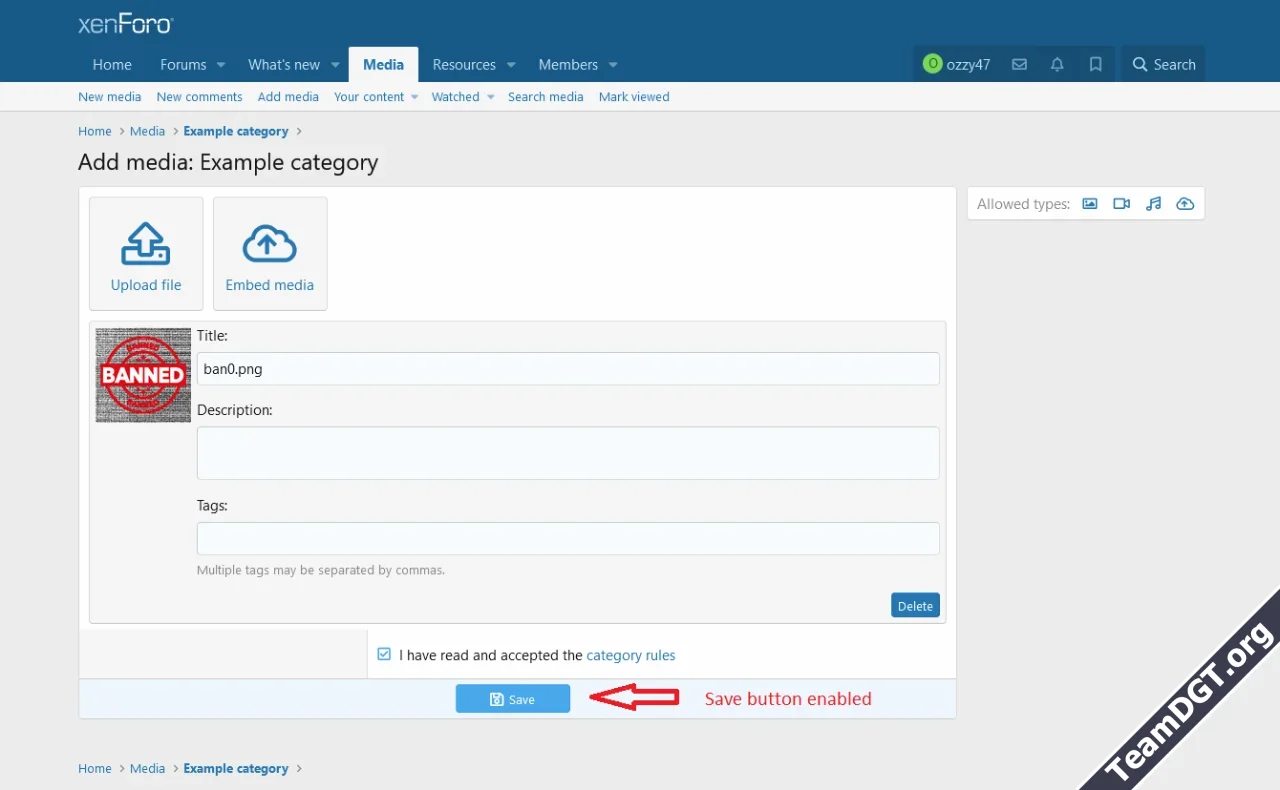
Task: View alerts via the bell icon
Action: point(1057,64)
